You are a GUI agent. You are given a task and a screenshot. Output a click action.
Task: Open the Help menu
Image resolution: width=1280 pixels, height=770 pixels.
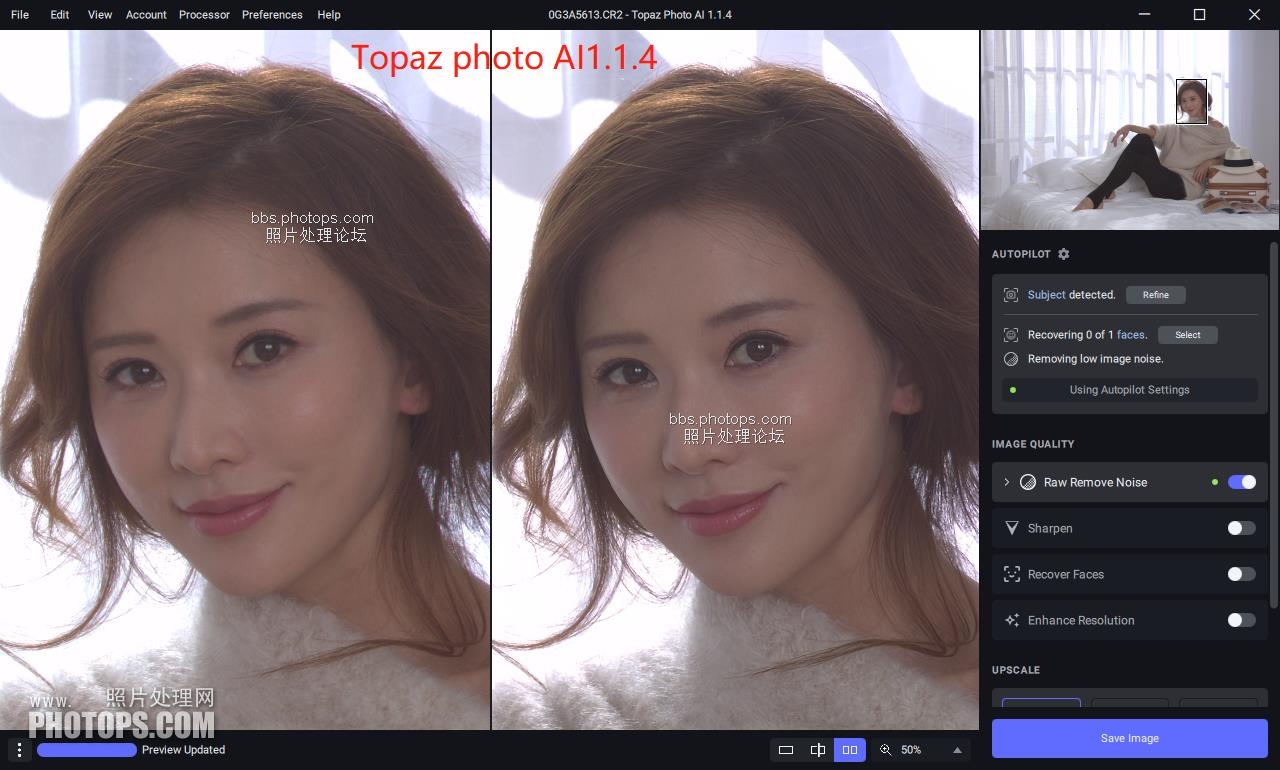329,15
